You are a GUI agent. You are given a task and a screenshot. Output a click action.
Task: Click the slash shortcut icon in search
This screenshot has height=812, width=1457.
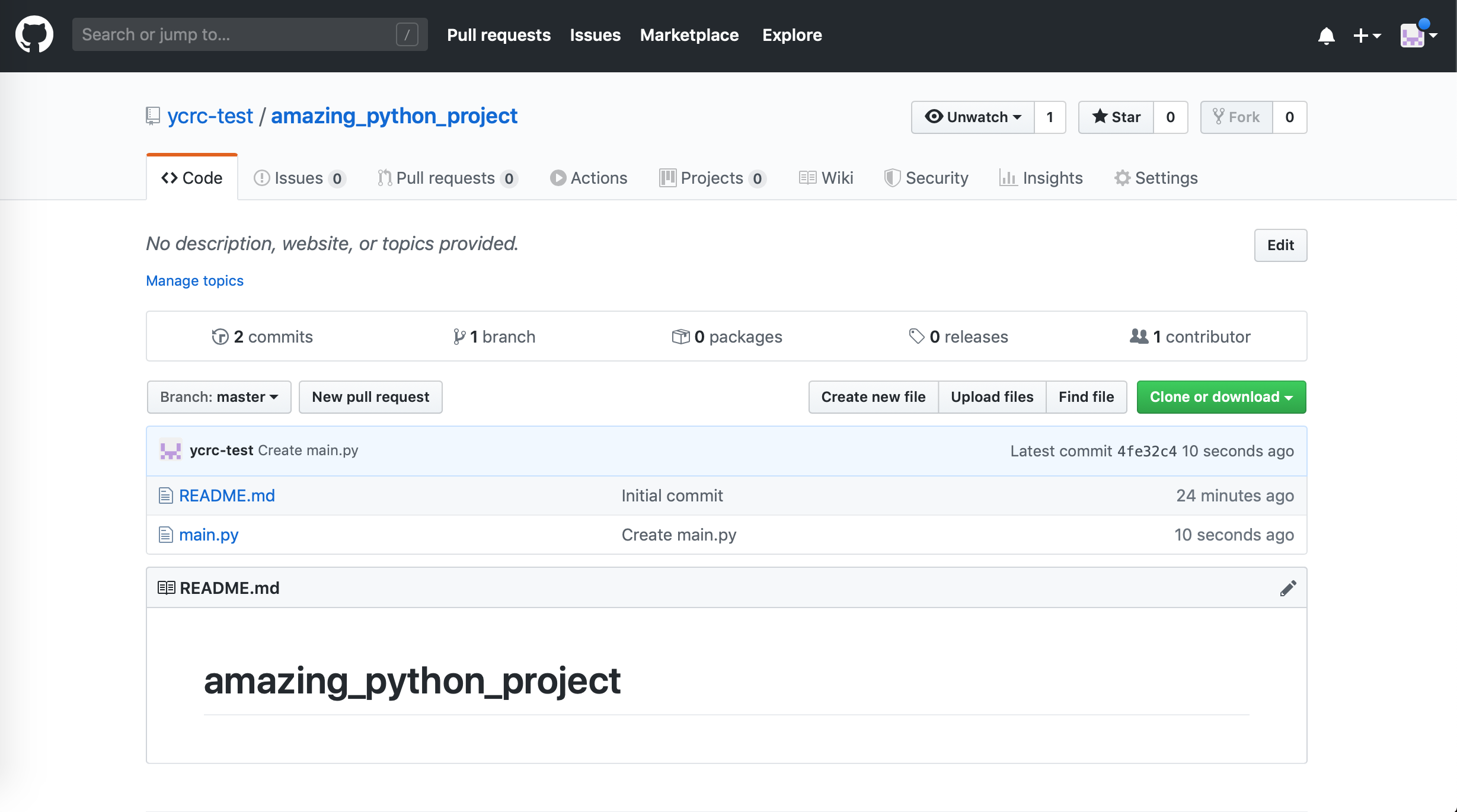coord(407,34)
